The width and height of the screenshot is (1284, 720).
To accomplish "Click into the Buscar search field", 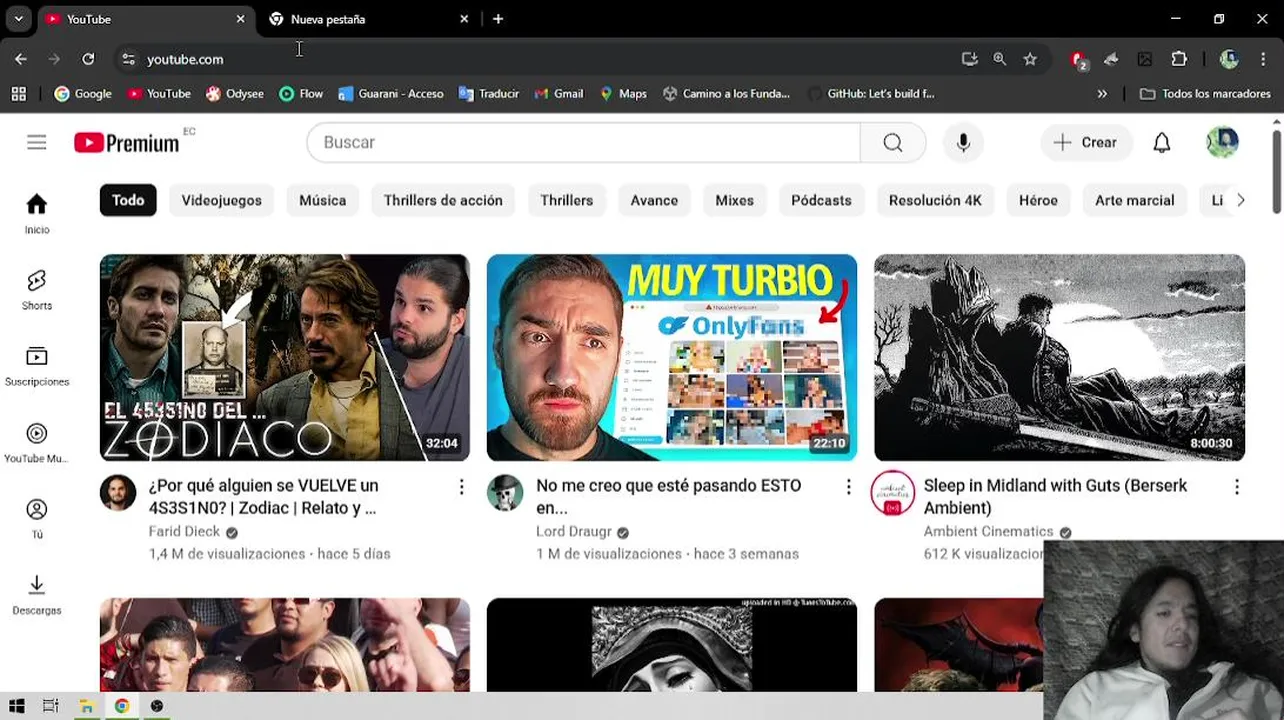I will pyautogui.click(x=583, y=143).
